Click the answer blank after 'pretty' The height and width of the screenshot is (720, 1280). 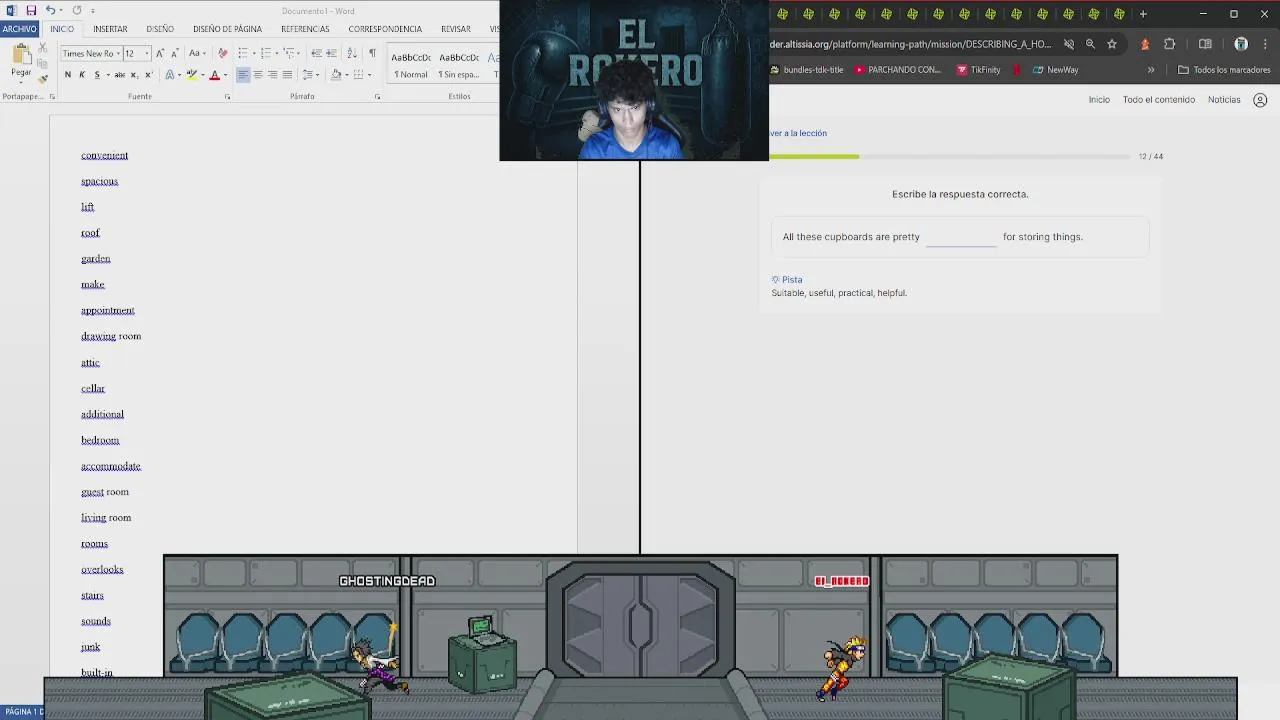point(961,238)
